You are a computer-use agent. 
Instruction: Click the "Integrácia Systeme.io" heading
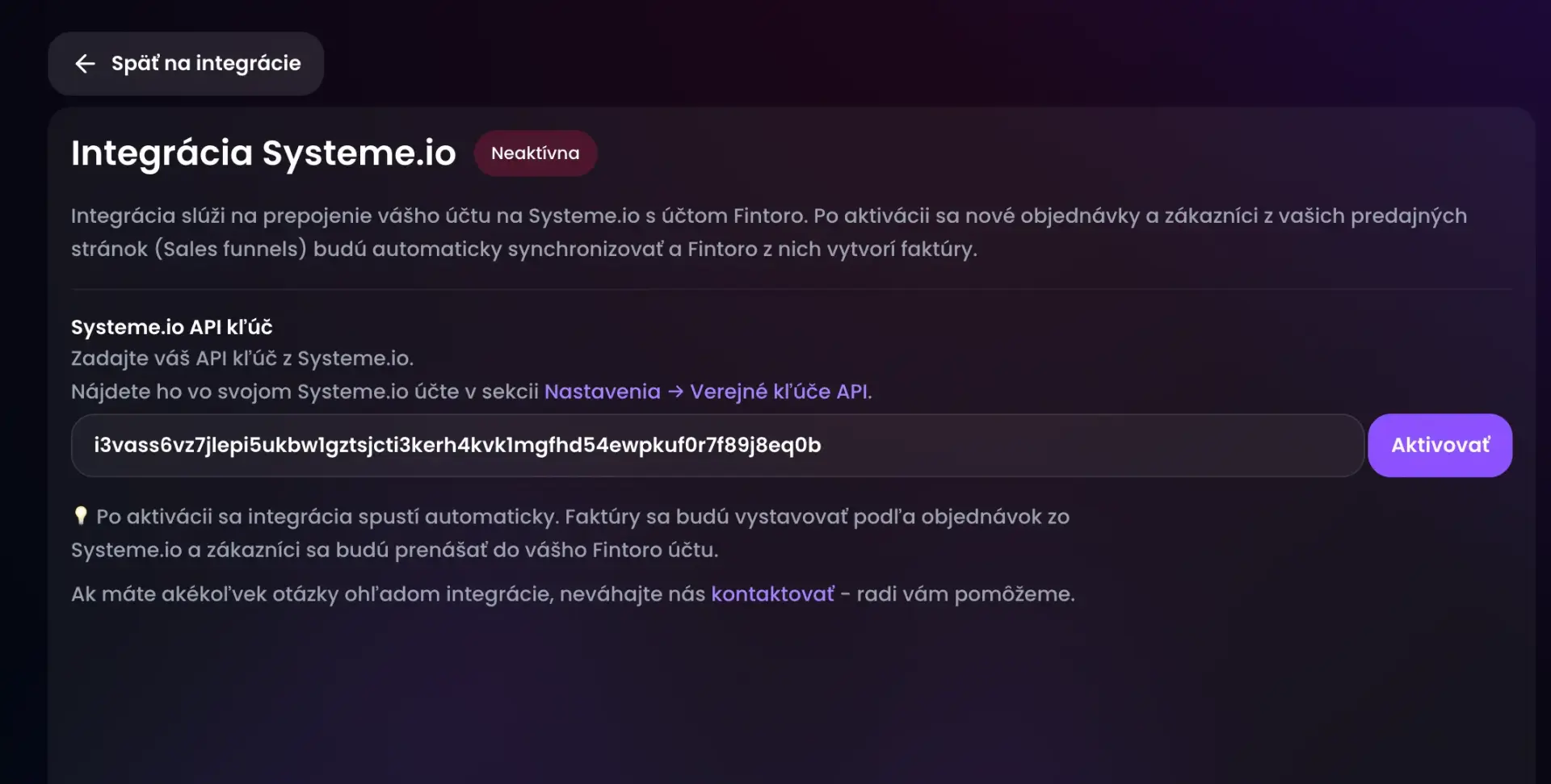[x=263, y=153]
